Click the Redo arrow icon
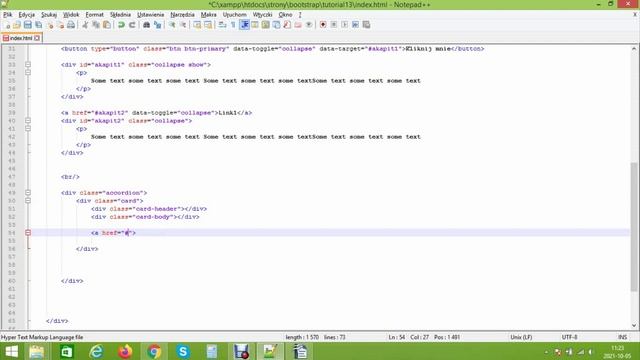640x360 pixels. click(x=132, y=25)
